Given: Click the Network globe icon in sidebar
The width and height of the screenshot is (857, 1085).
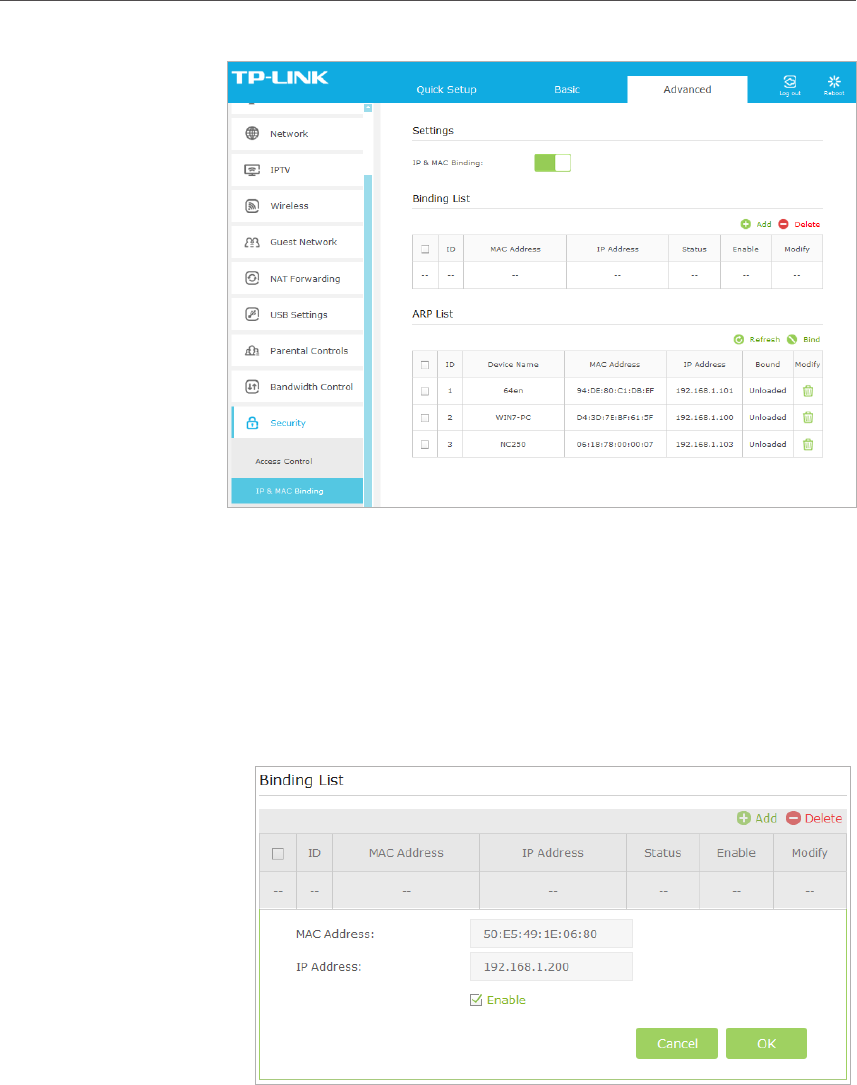Looking at the screenshot, I should coord(252,134).
